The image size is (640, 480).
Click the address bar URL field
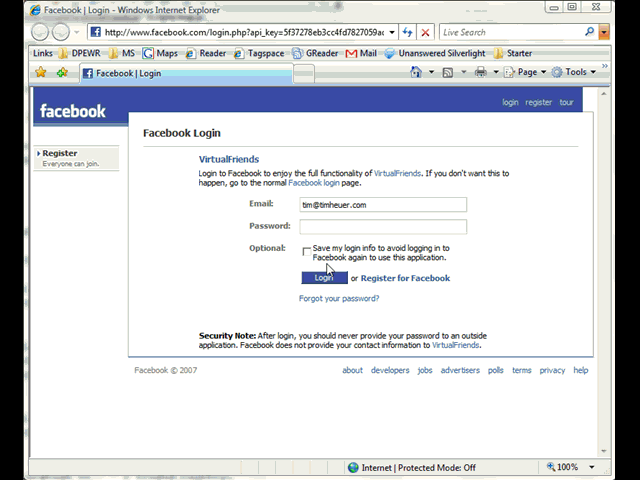(x=244, y=32)
